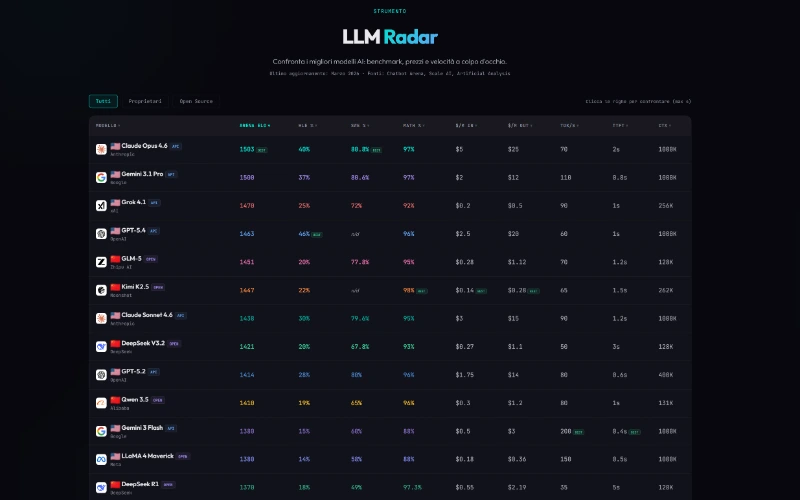
Task: Click the 150 tok/s value for LLaMA 4 Maverick
Action: [566, 459]
